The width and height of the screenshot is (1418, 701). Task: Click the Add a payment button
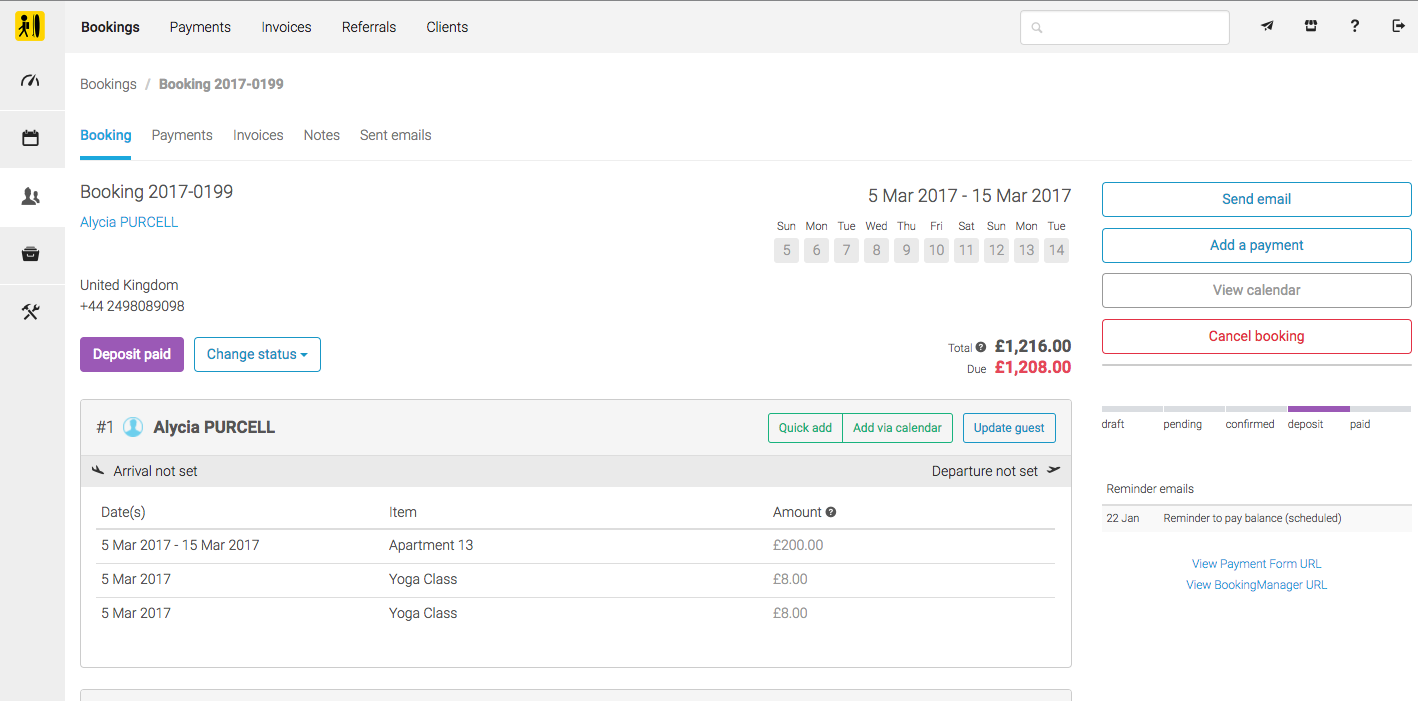click(1256, 245)
